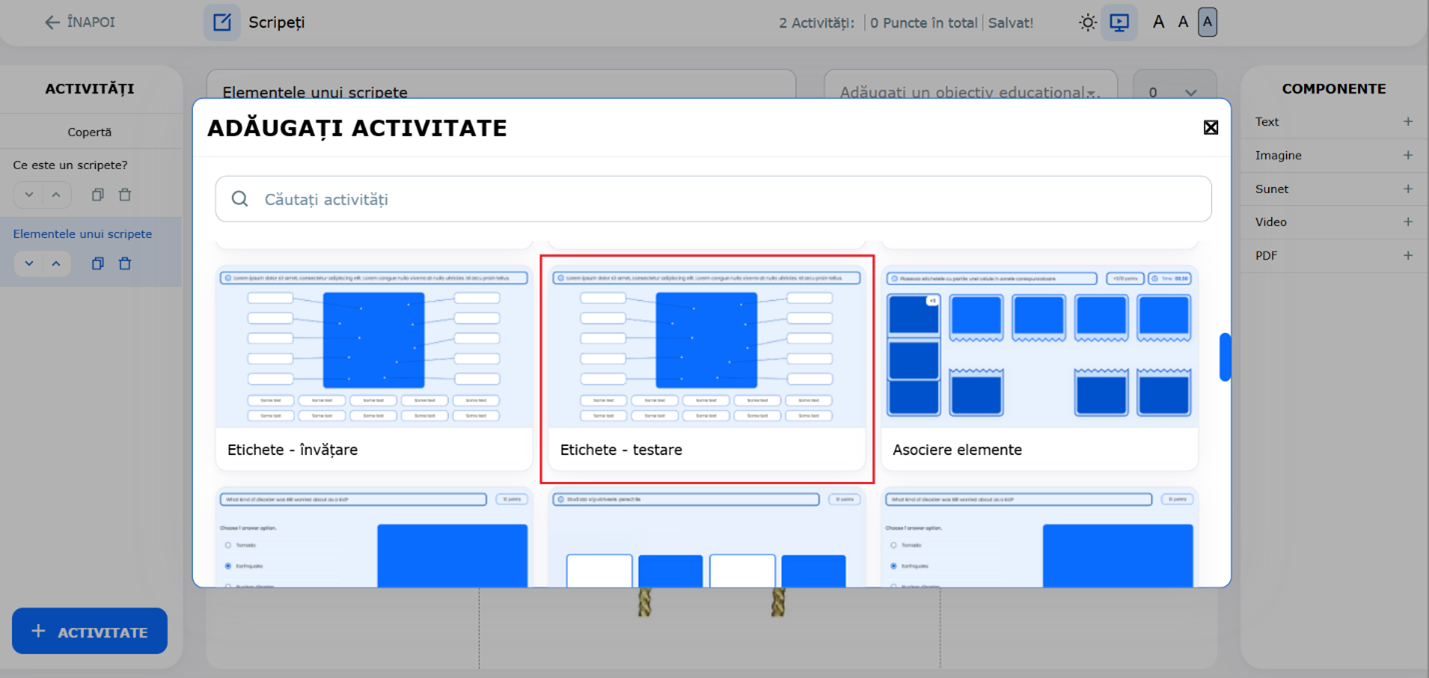The height and width of the screenshot is (678, 1429).
Task: Add a PDF component with plus icon
Action: pyautogui.click(x=1408, y=256)
